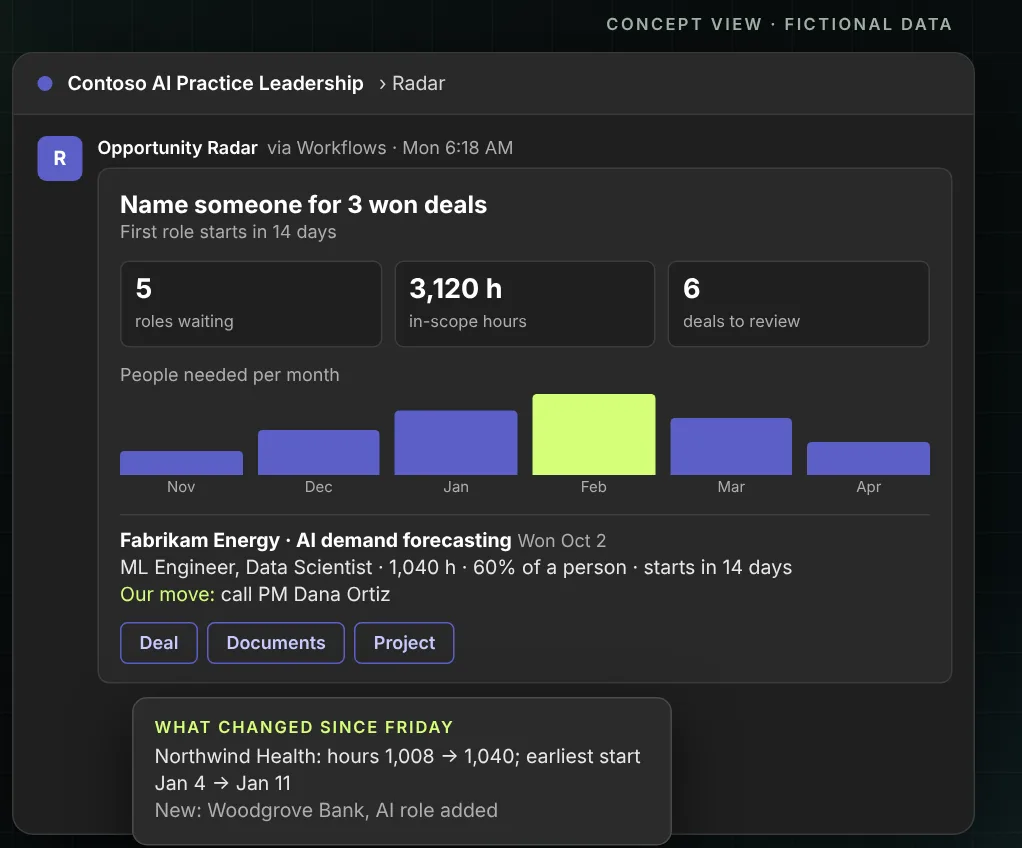This screenshot has width=1022, height=848.
Task: Click the purple dot beside Contoso AI Practice Leadership
Action: [x=45, y=83]
